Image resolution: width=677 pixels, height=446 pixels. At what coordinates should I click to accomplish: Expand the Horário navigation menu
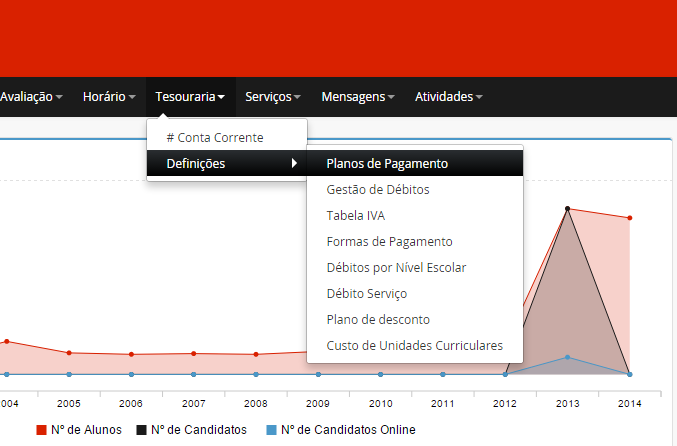(x=108, y=97)
